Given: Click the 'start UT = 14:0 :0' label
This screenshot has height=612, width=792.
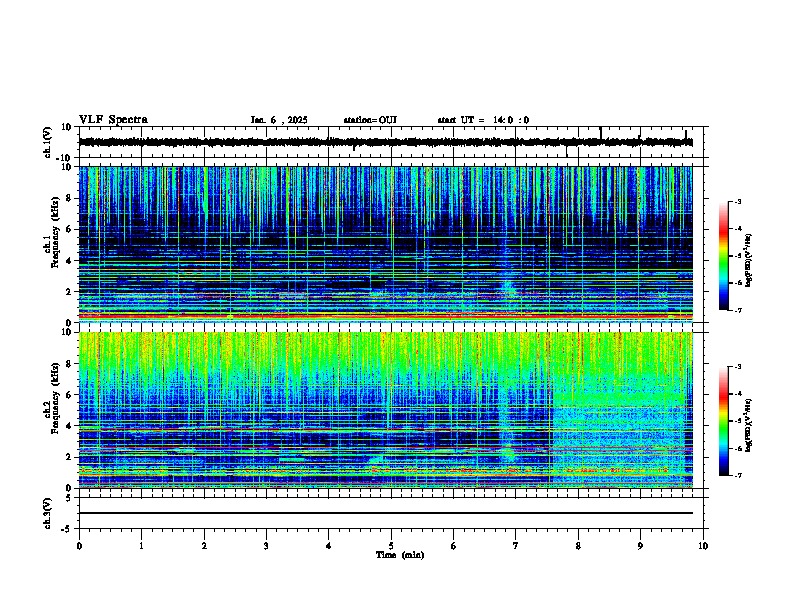Looking at the screenshot, I should [483, 120].
